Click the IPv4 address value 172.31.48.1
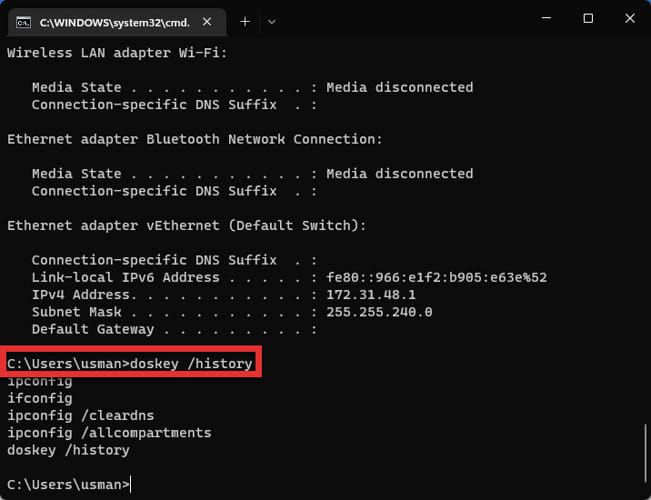 tap(371, 295)
